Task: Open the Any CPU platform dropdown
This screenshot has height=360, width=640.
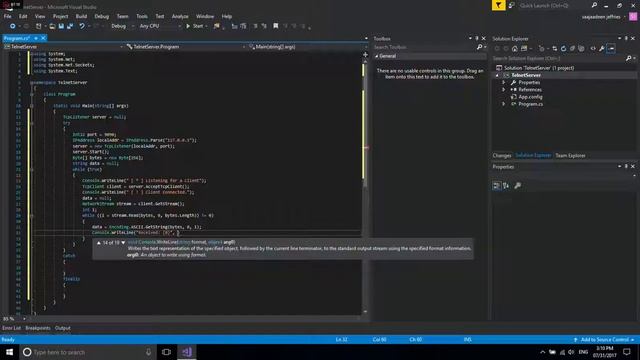Action: [160, 26]
